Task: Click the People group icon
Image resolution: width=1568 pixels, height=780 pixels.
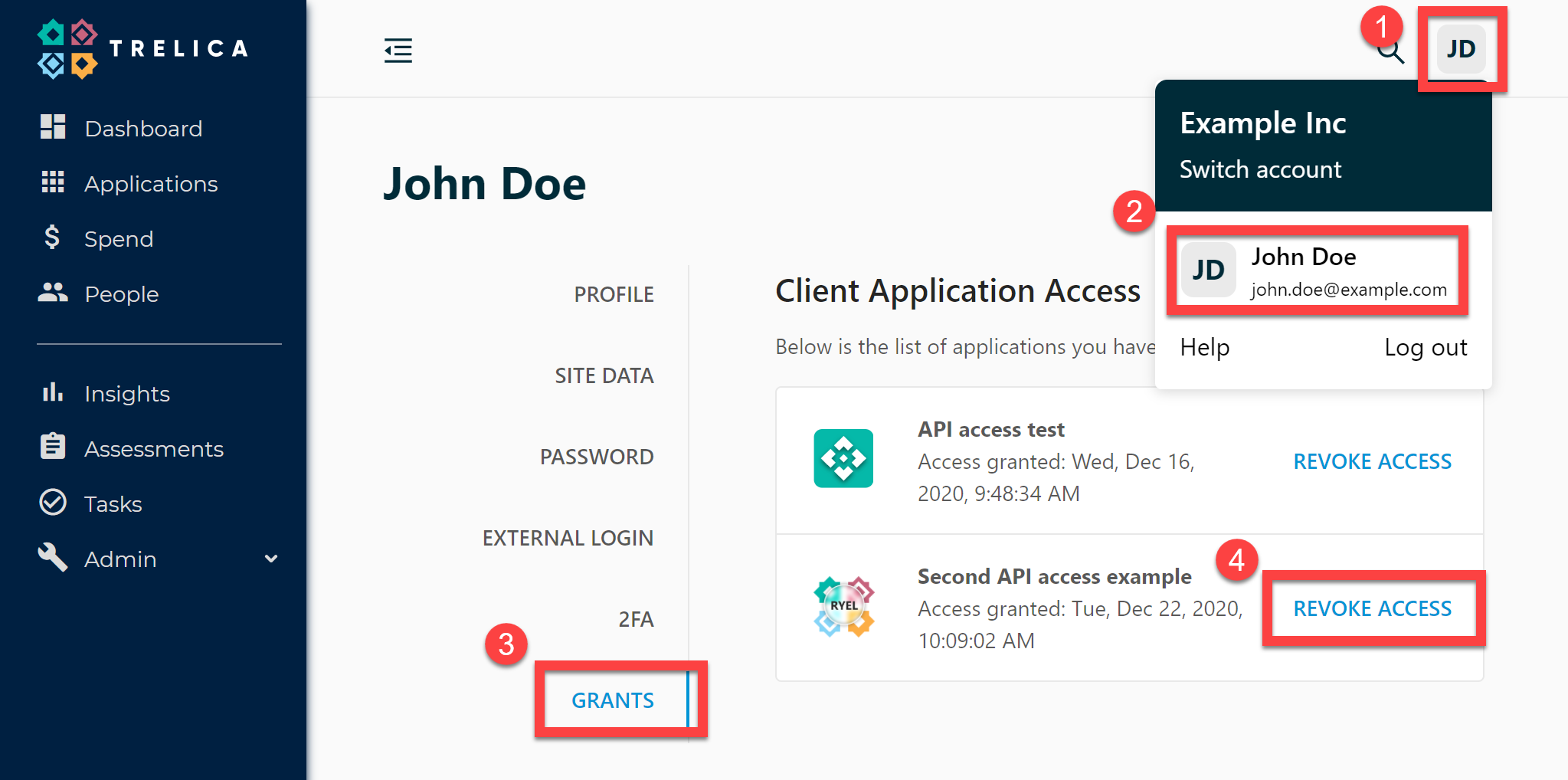Action: pyautogui.click(x=53, y=293)
